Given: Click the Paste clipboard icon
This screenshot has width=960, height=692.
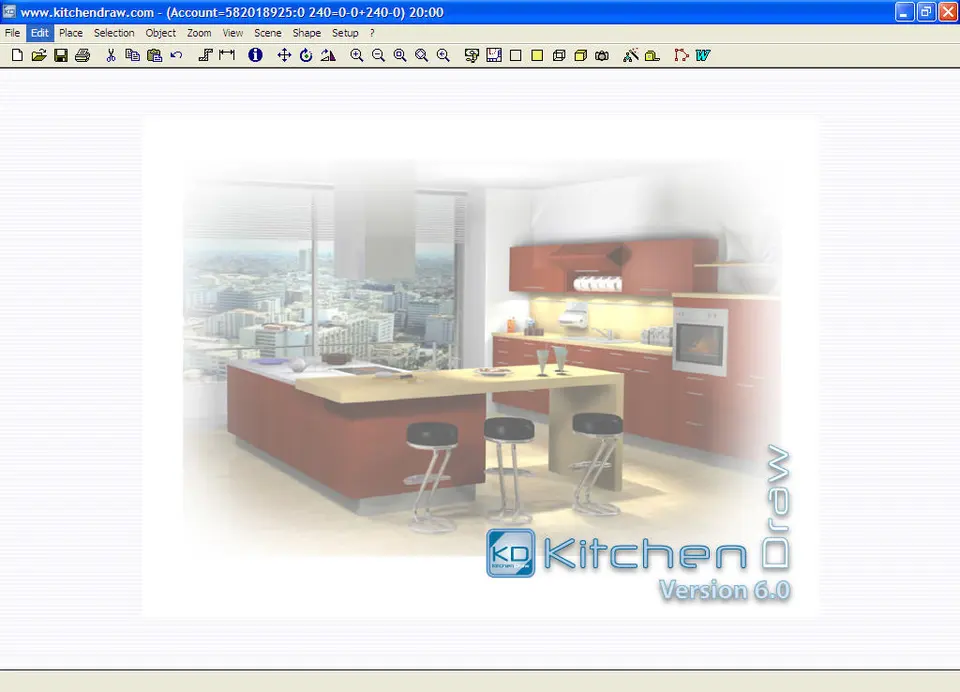Looking at the screenshot, I should click(154, 56).
